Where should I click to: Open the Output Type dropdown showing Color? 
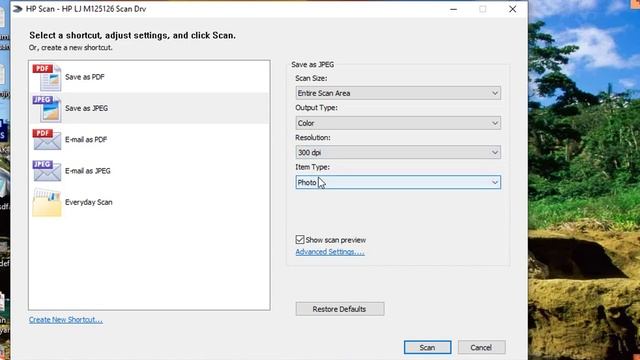click(x=398, y=123)
